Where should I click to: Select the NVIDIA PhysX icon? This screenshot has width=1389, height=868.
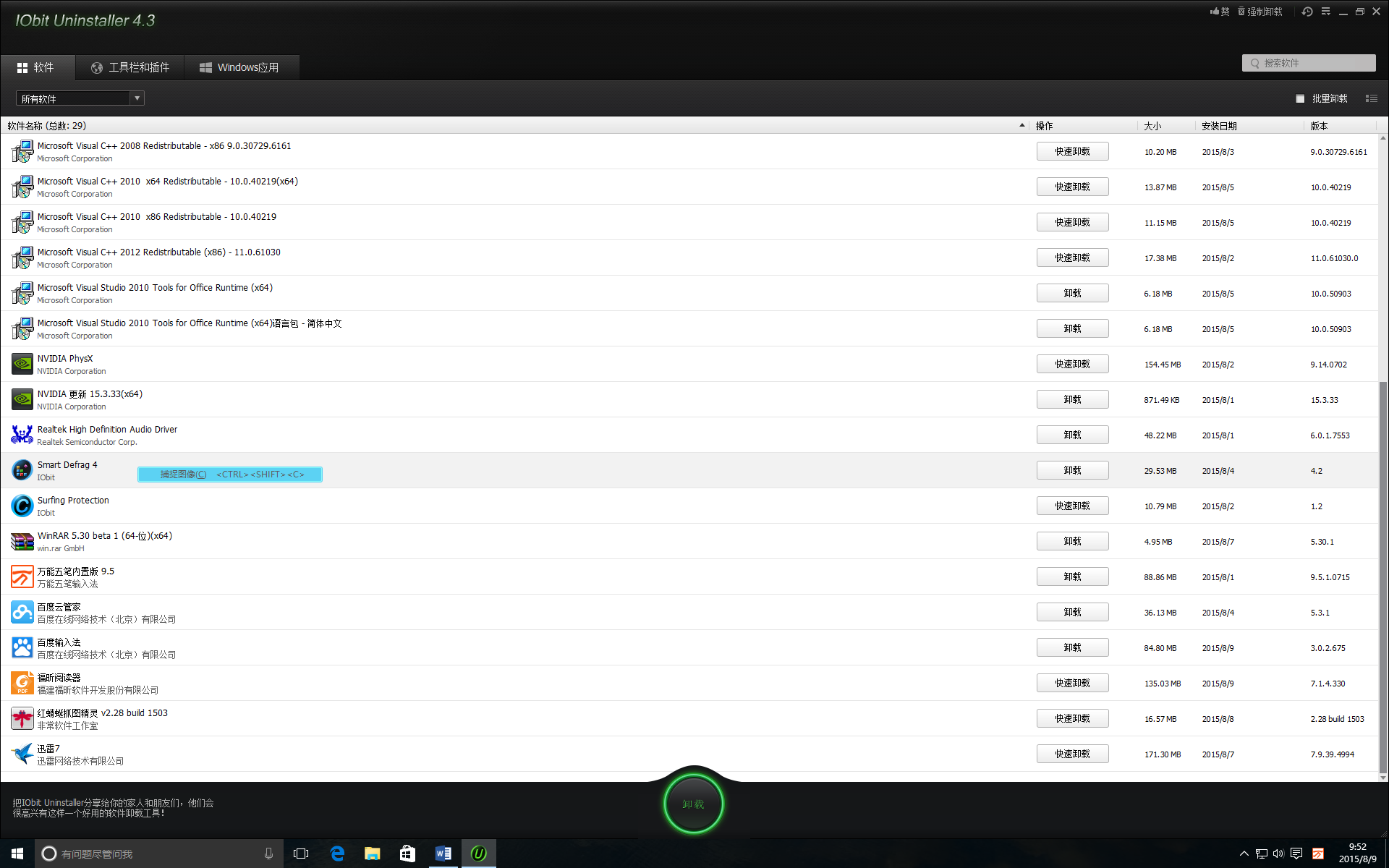pos(22,364)
